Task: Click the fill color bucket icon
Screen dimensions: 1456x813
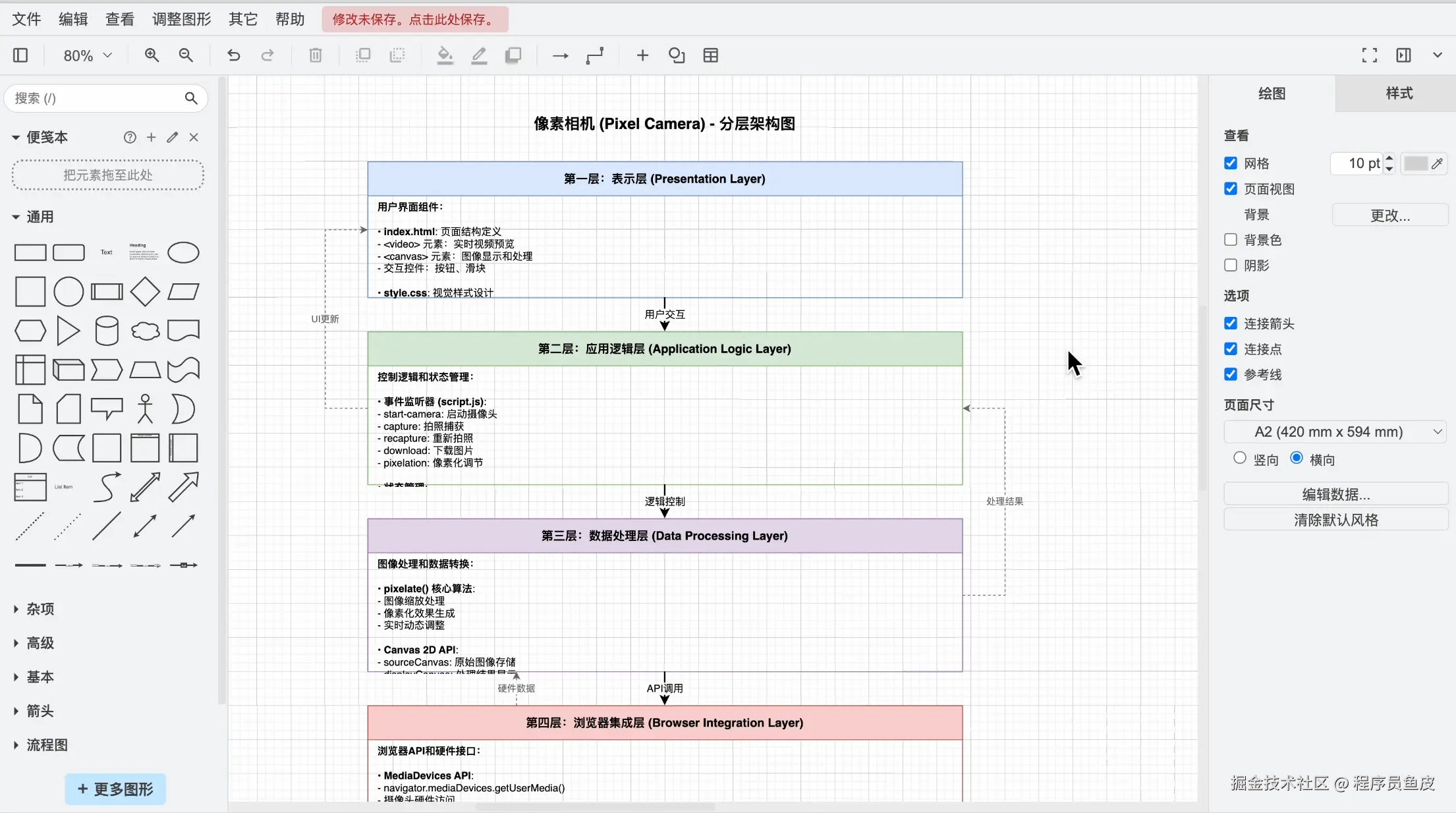Action: click(445, 55)
